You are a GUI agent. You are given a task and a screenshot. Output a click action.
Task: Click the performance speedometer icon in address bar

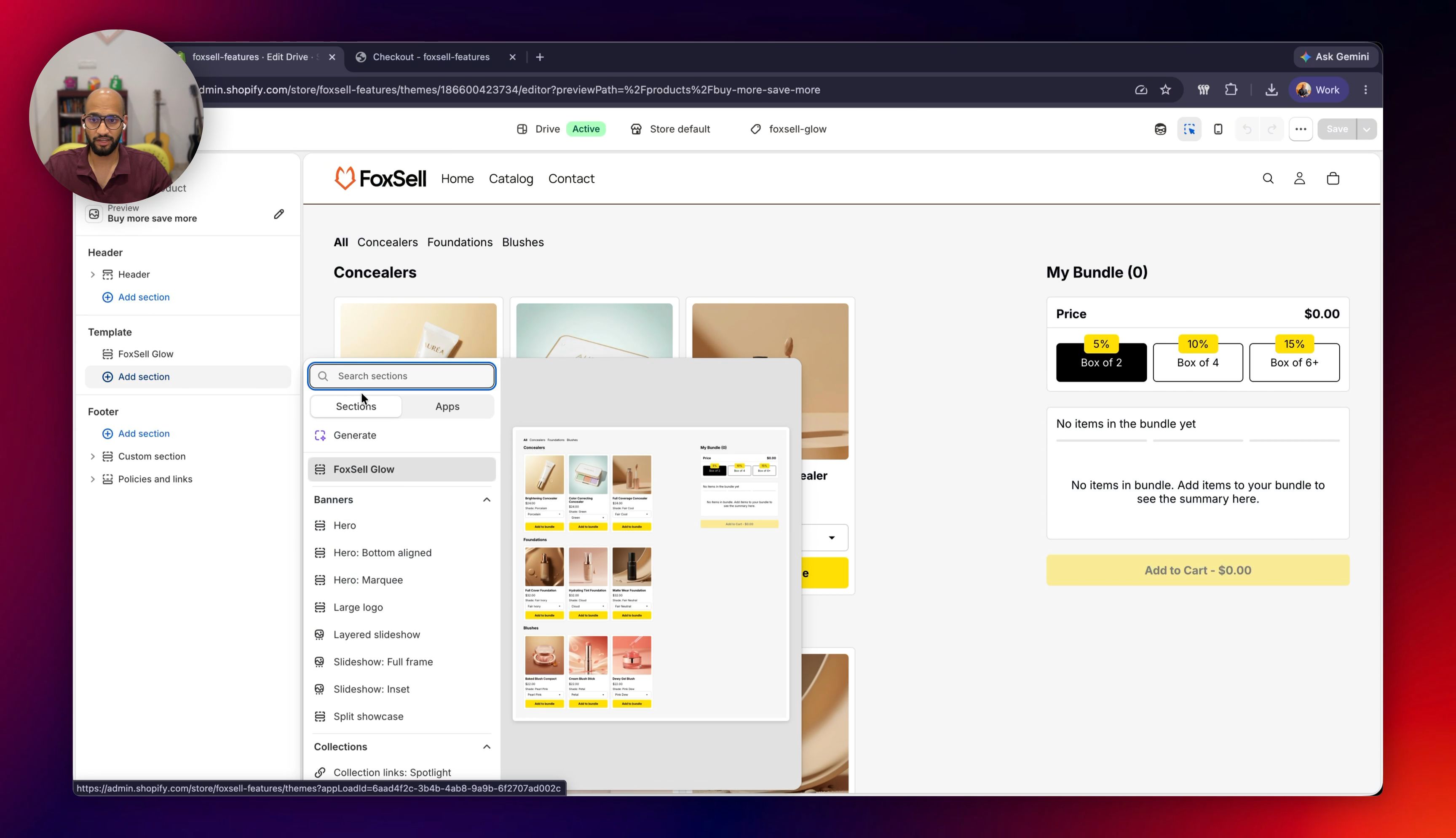click(1140, 90)
